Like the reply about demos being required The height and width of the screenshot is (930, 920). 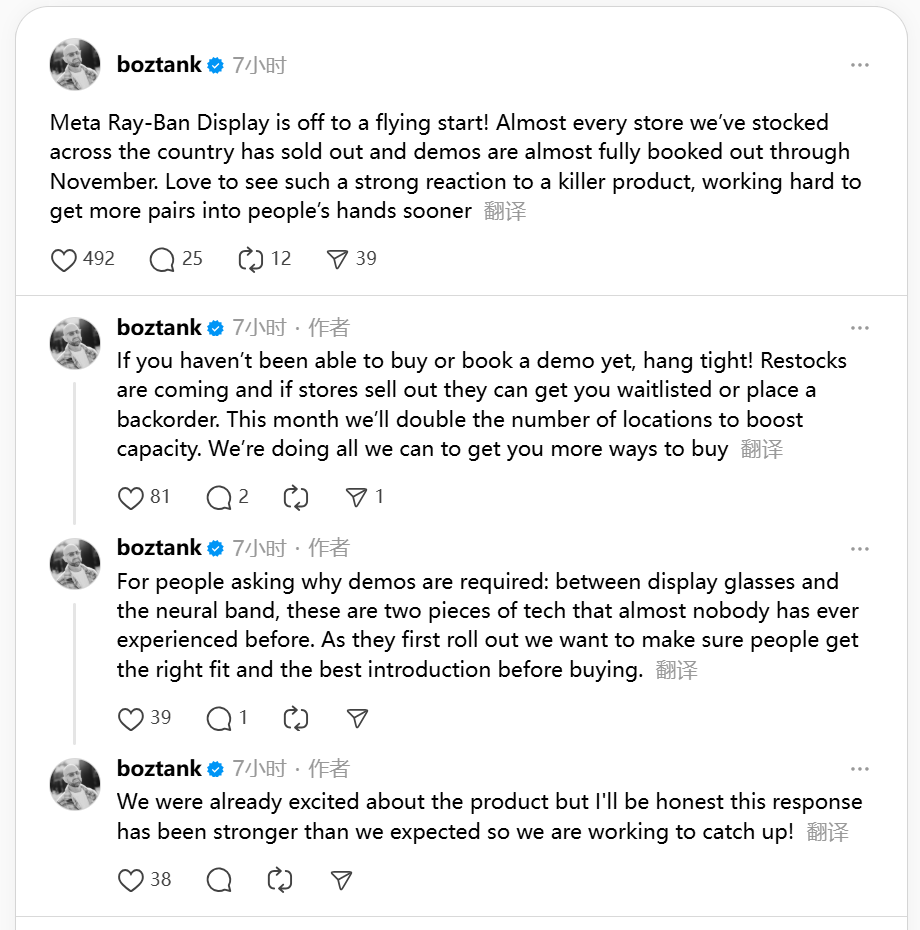(131, 718)
